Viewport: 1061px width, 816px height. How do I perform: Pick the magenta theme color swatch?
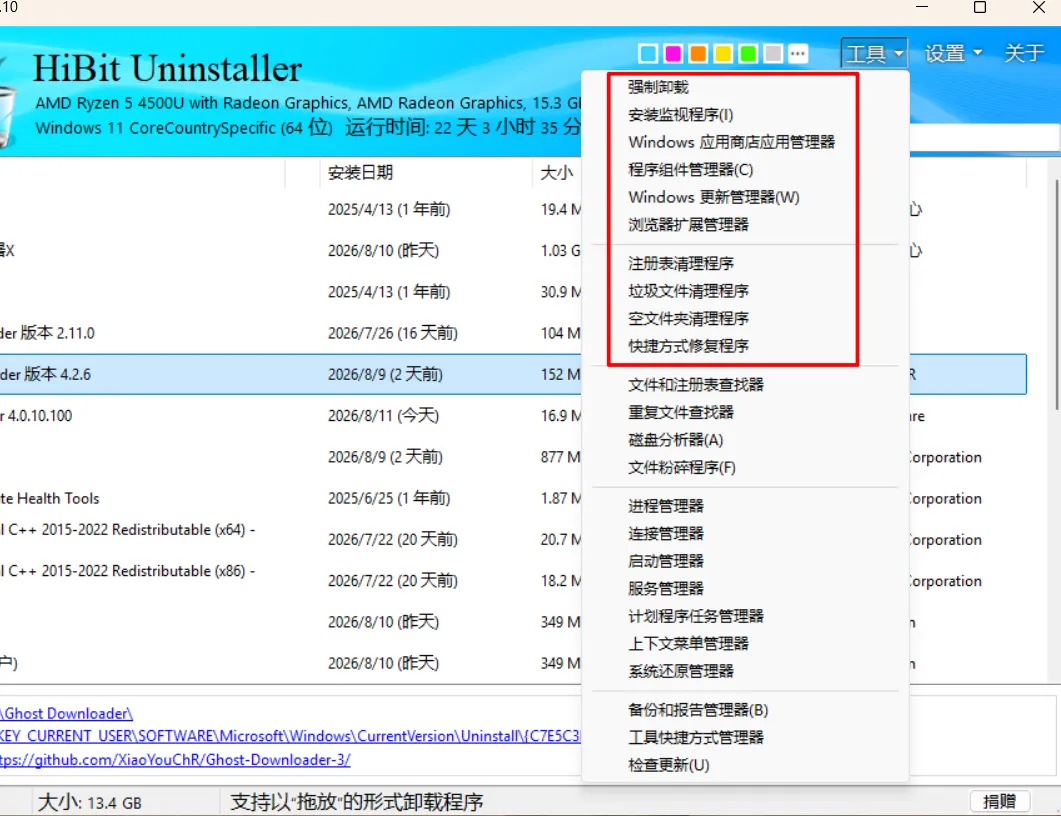(x=673, y=53)
